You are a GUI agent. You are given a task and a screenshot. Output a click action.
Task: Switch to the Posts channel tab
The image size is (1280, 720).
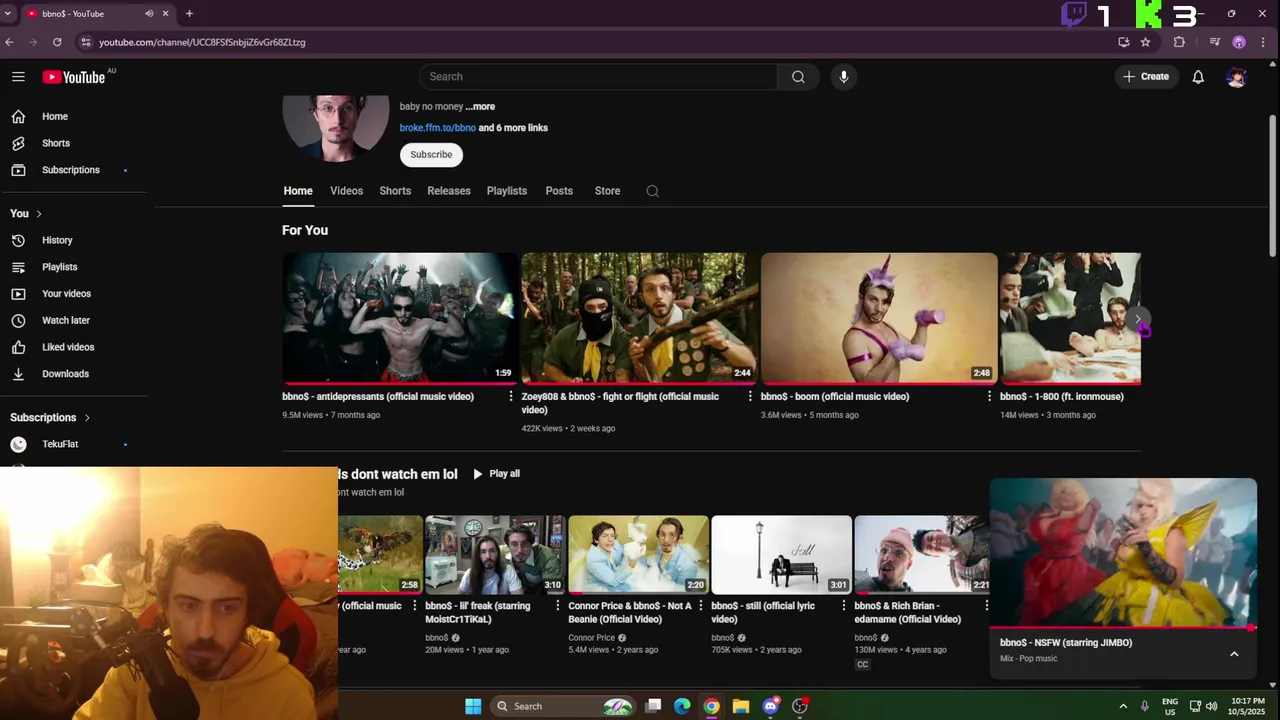point(559,191)
